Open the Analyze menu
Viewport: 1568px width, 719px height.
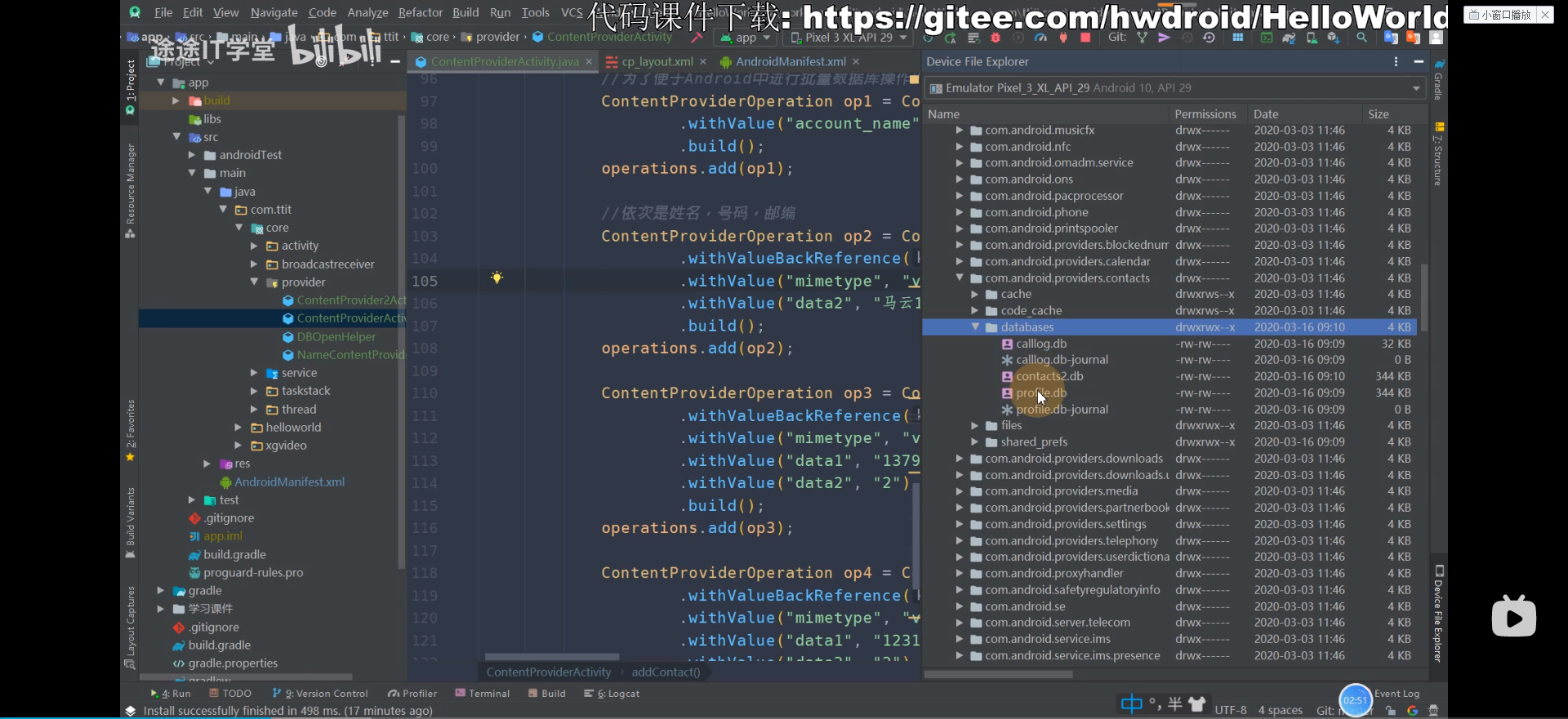coord(367,12)
